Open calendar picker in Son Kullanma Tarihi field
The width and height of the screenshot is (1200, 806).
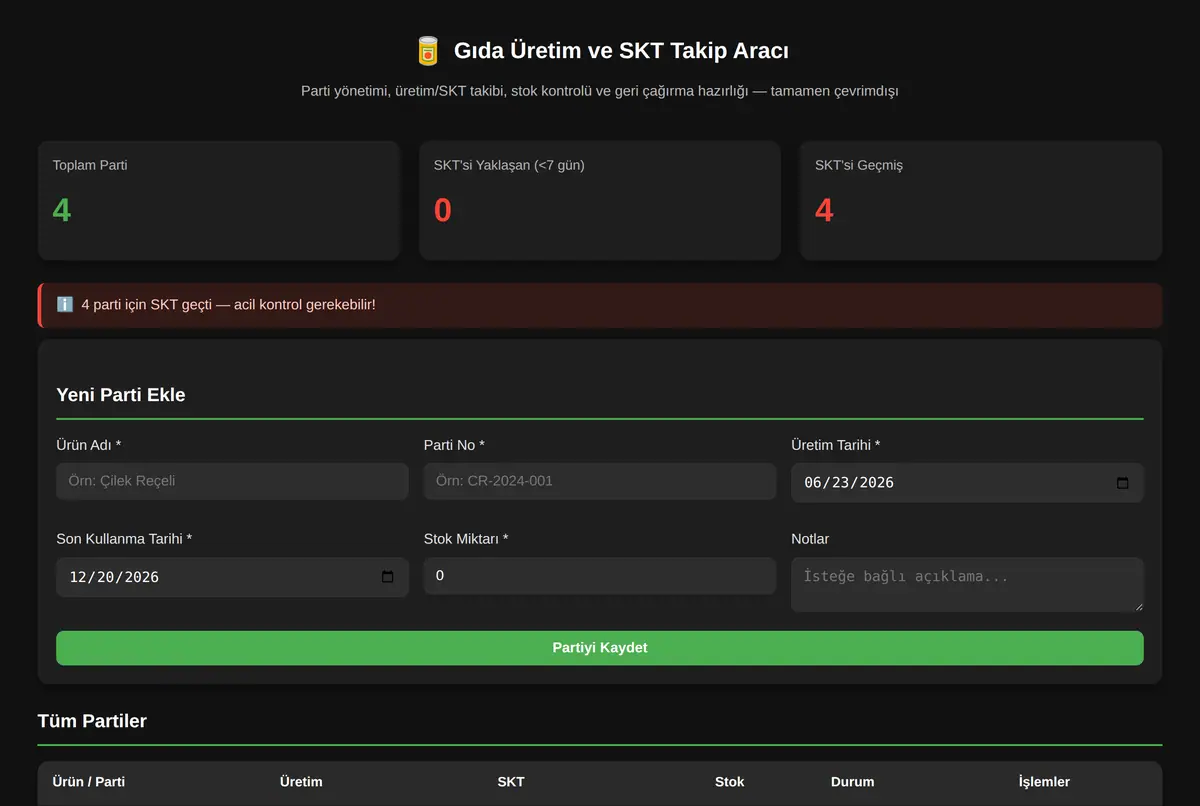tap(388, 577)
